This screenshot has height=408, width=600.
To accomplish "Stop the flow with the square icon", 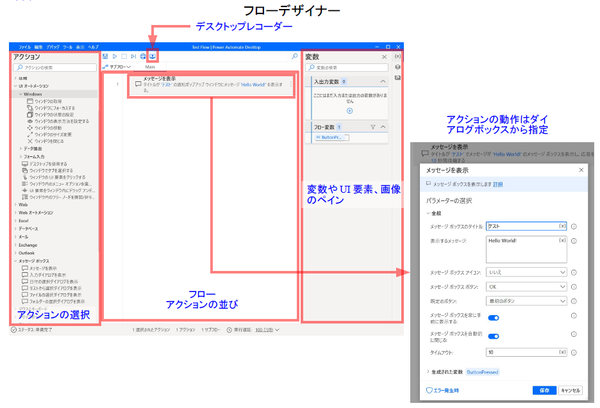I will pos(124,56).
